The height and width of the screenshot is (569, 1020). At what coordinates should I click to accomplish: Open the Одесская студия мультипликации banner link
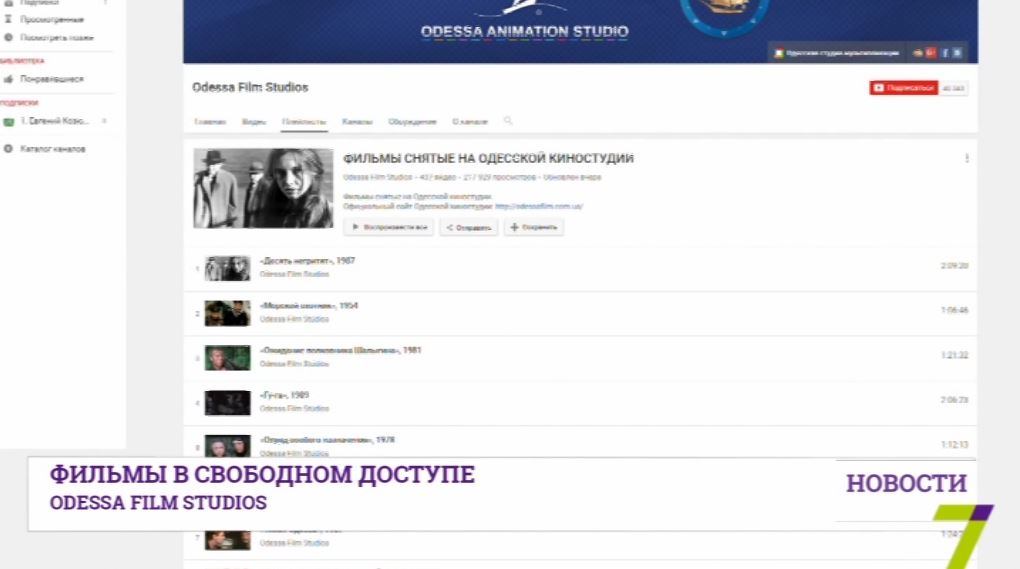click(x=837, y=53)
